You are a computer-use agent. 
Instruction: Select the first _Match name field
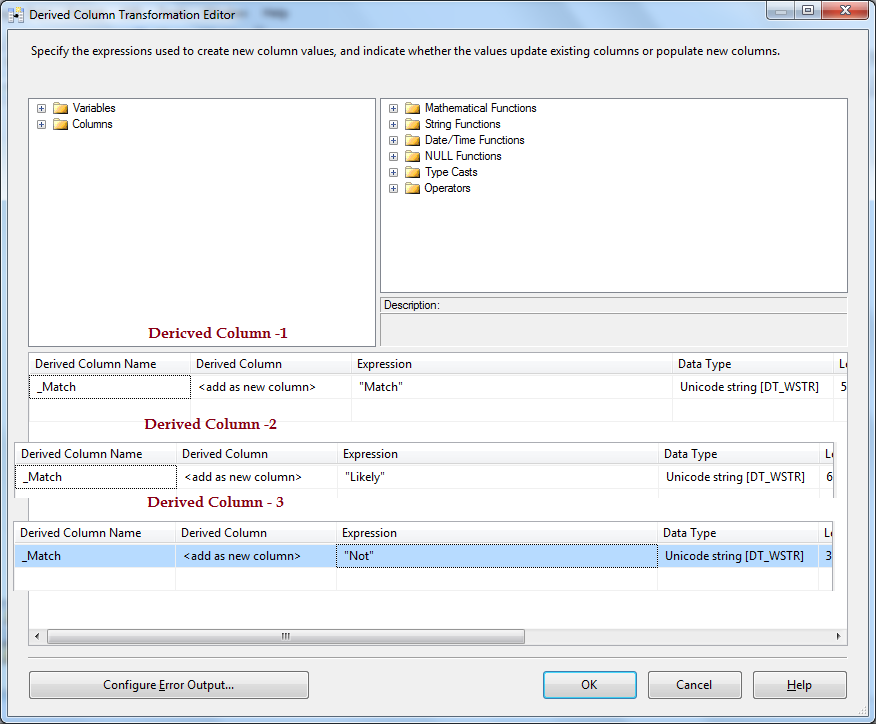[109, 386]
